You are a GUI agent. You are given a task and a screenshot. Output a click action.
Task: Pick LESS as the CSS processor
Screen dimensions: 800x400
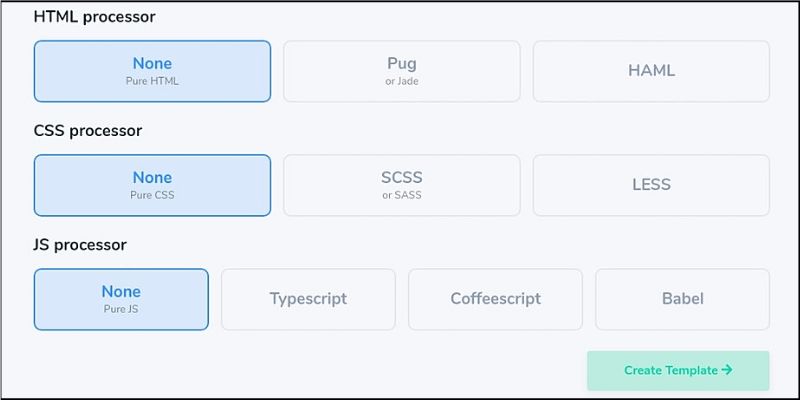pos(651,184)
